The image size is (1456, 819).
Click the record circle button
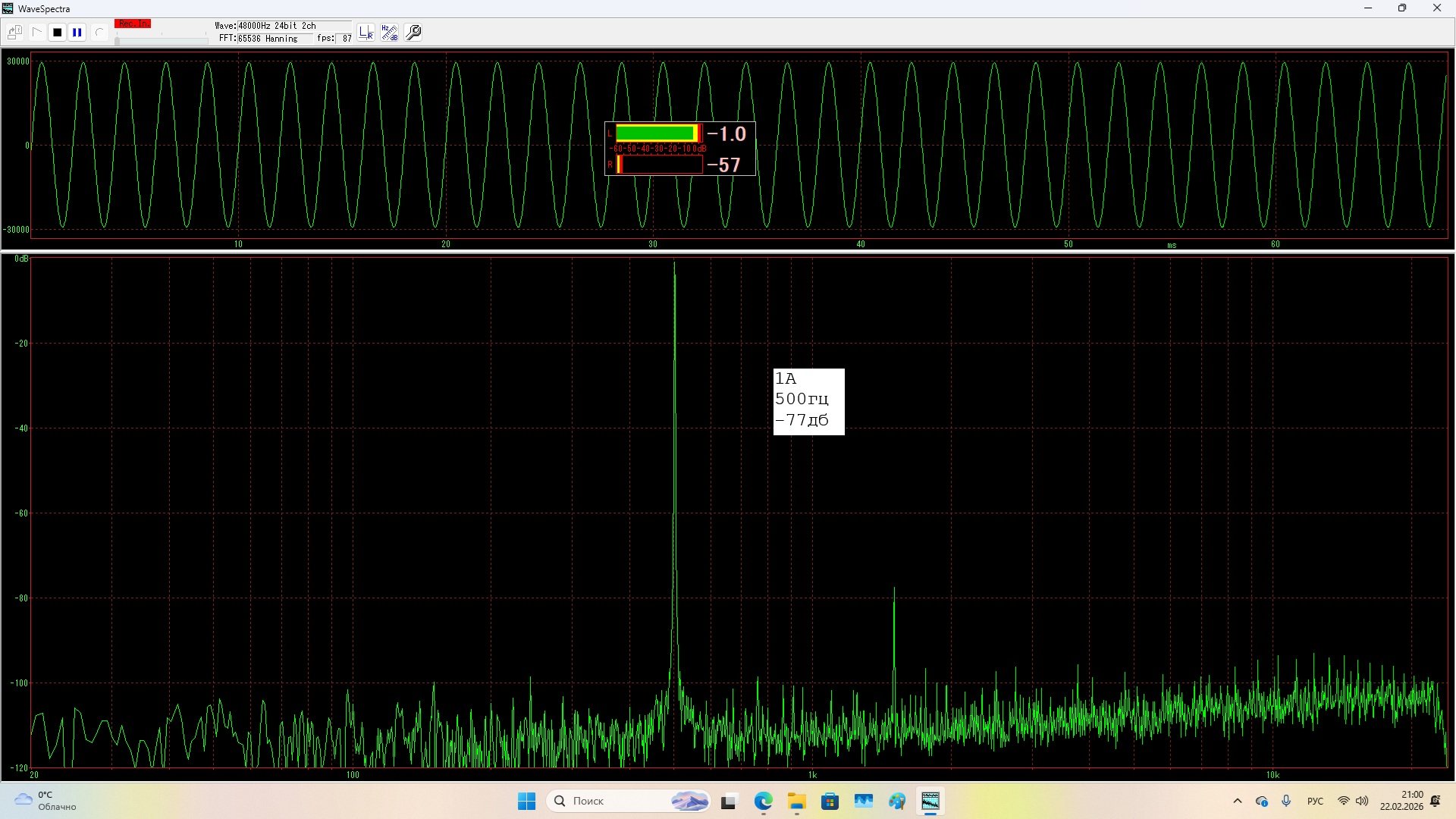click(99, 33)
